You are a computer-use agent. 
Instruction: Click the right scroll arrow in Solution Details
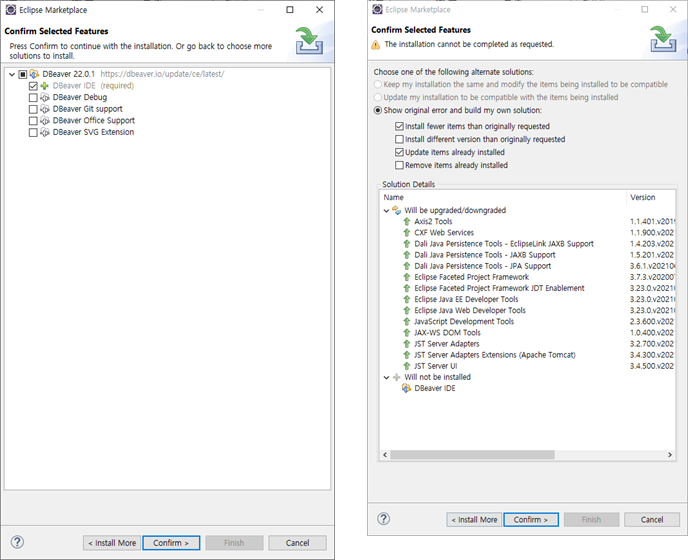pyautogui.click(x=670, y=455)
